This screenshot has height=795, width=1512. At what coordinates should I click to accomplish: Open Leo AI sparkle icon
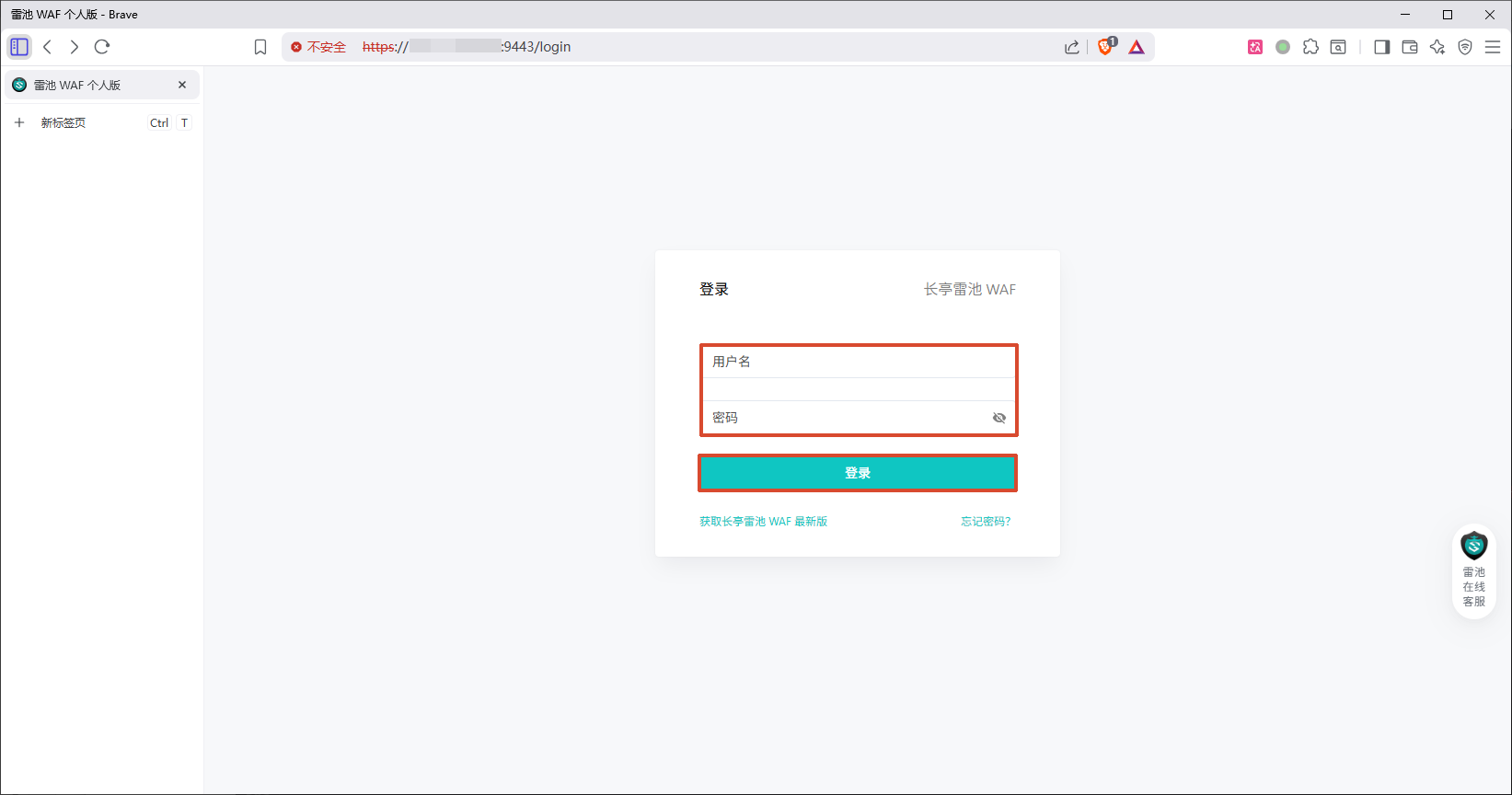tap(1437, 47)
